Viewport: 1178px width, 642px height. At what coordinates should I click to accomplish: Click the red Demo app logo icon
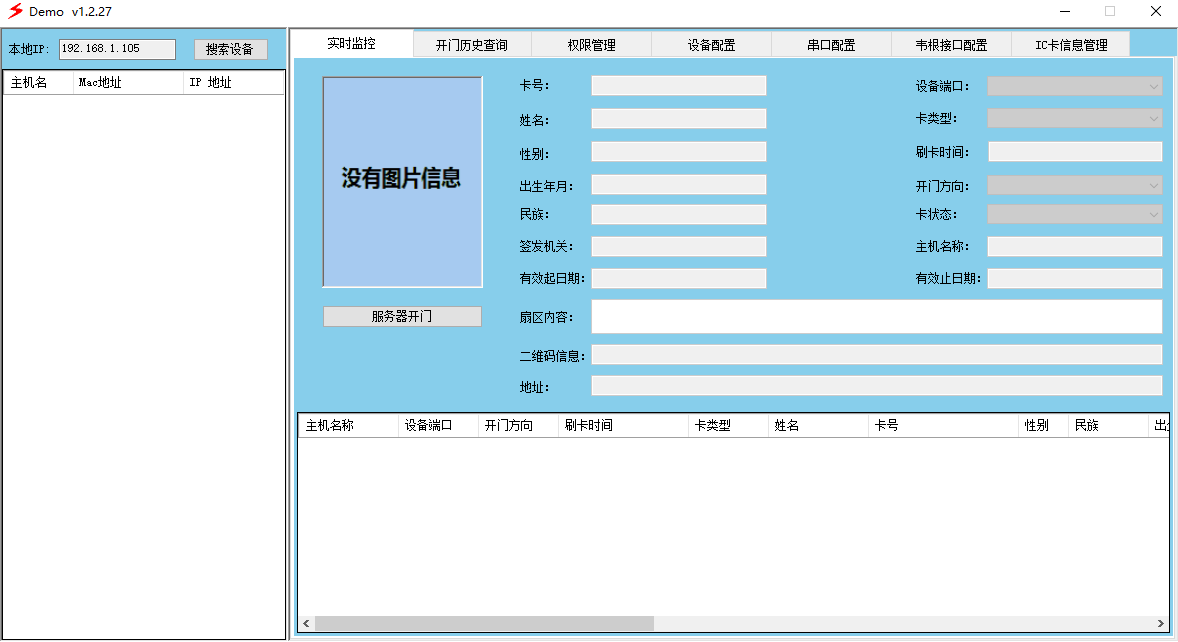pyautogui.click(x=15, y=11)
